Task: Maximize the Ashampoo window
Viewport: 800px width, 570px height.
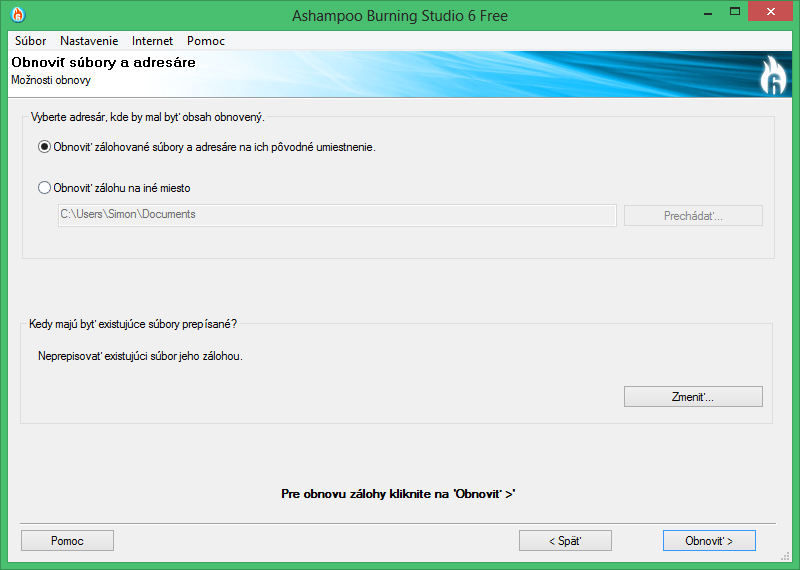Action: 735,12
